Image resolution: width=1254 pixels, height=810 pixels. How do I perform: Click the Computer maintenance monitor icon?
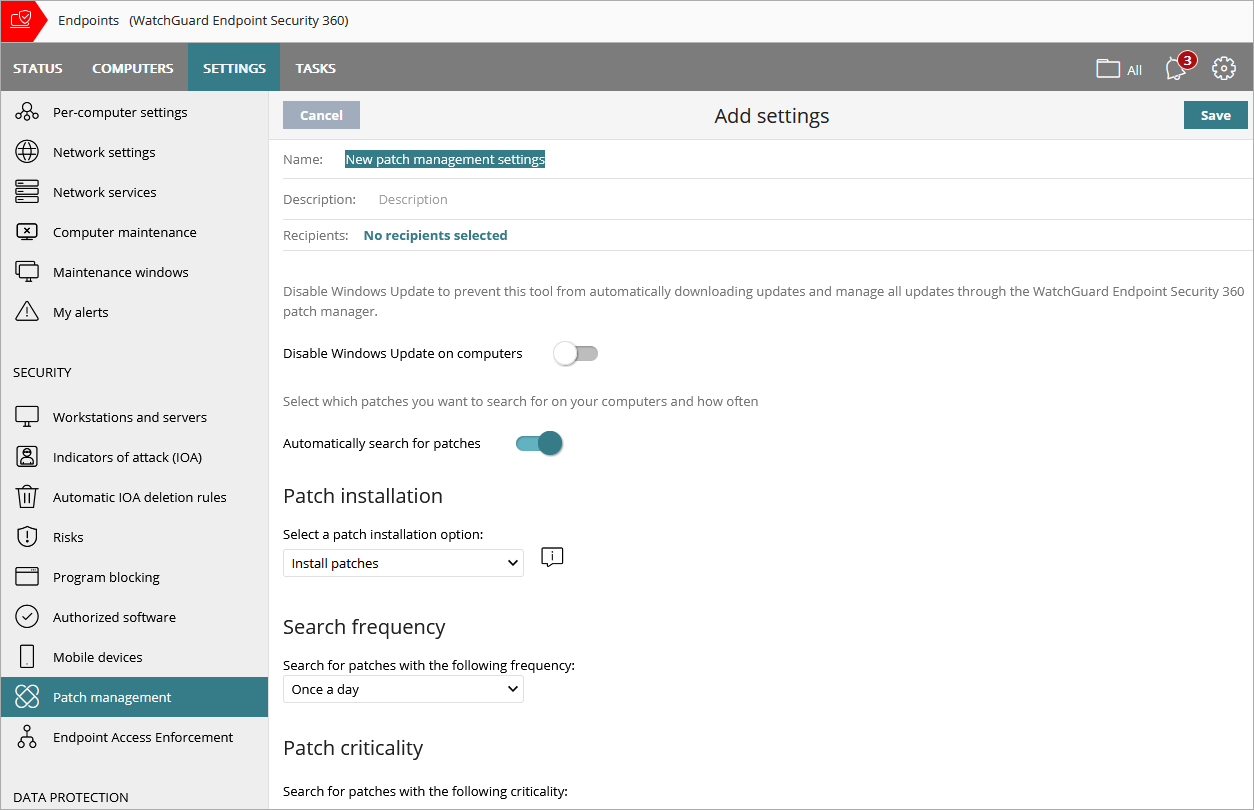point(27,232)
